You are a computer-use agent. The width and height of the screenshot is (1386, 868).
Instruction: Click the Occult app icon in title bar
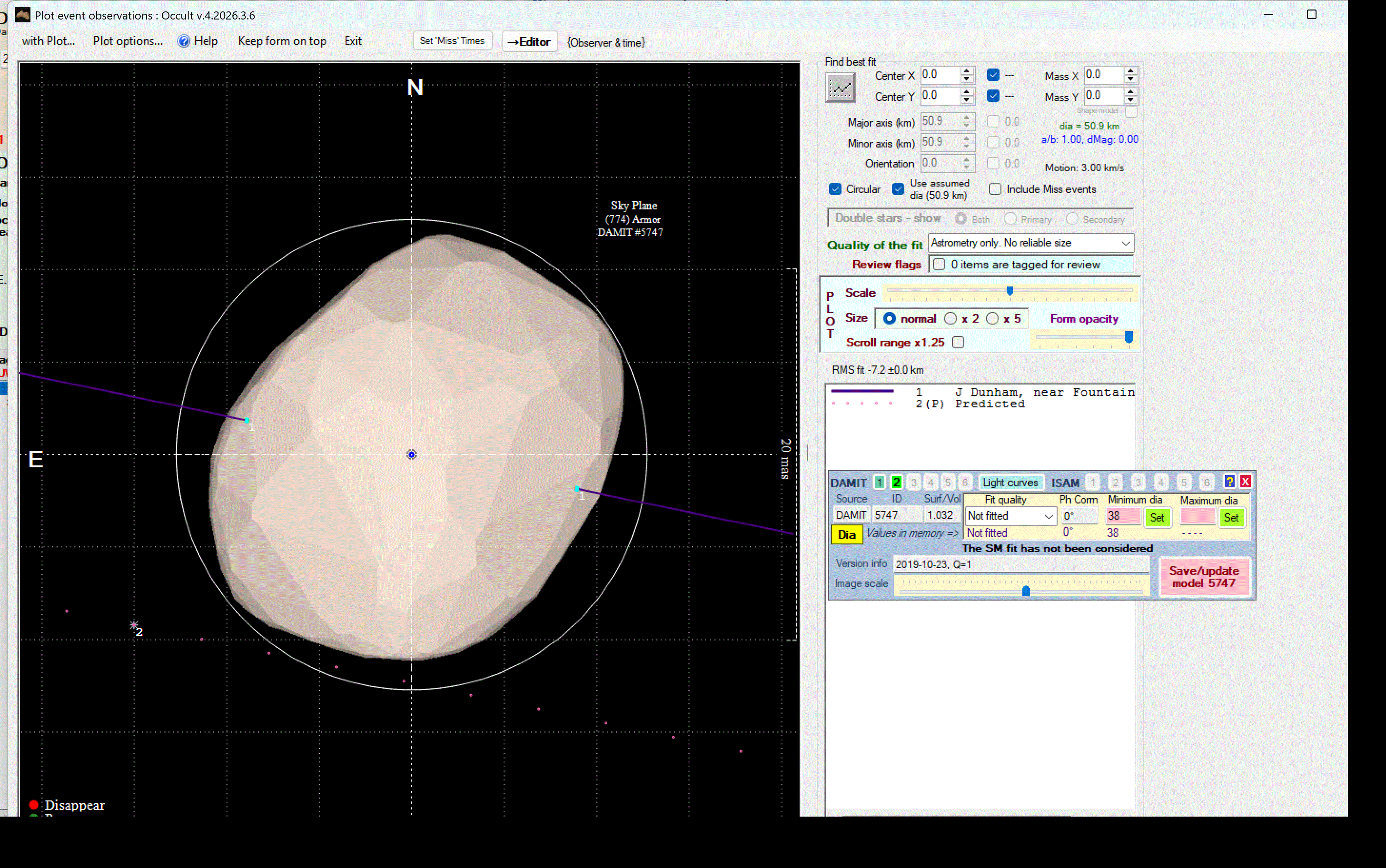[22, 15]
